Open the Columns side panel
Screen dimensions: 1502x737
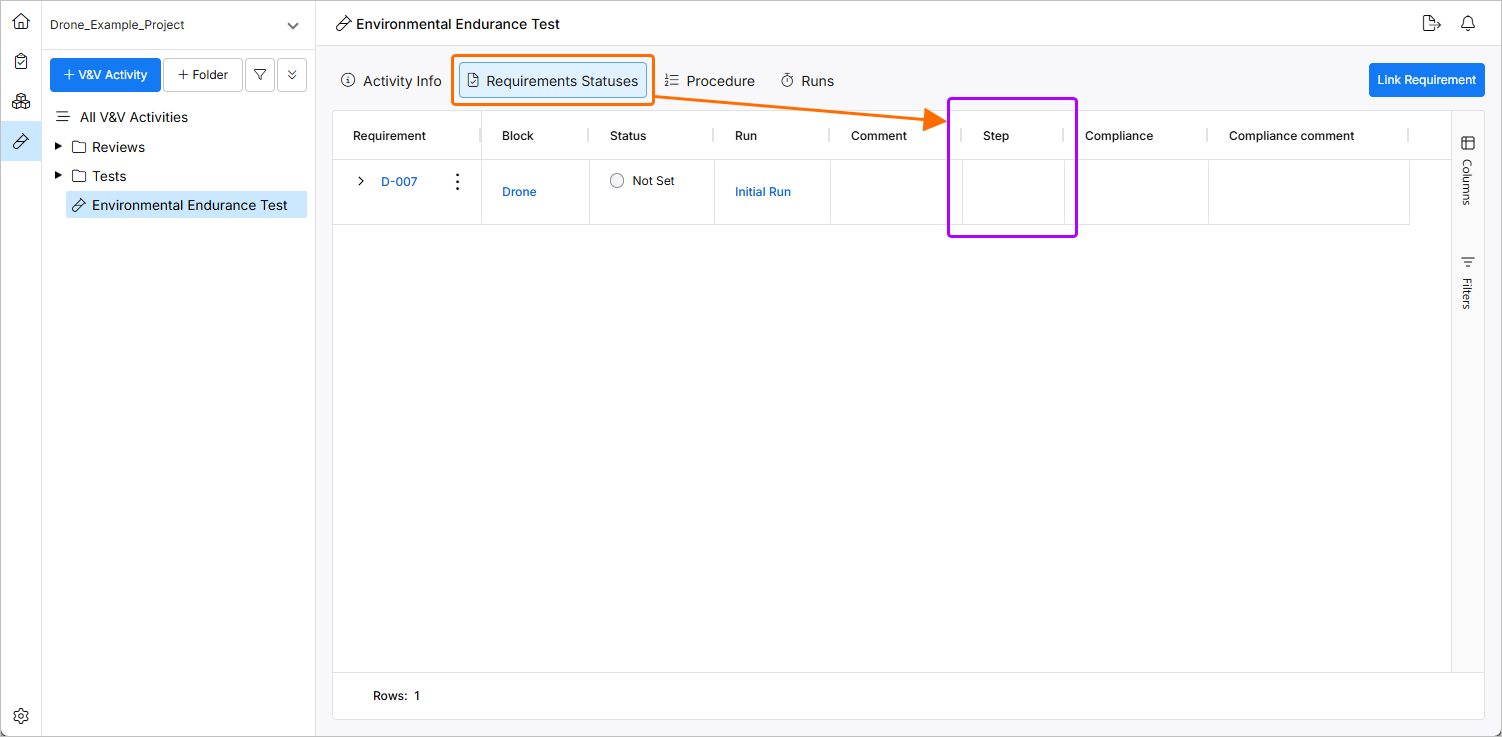pyautogui.click(x=1467, y=169)
